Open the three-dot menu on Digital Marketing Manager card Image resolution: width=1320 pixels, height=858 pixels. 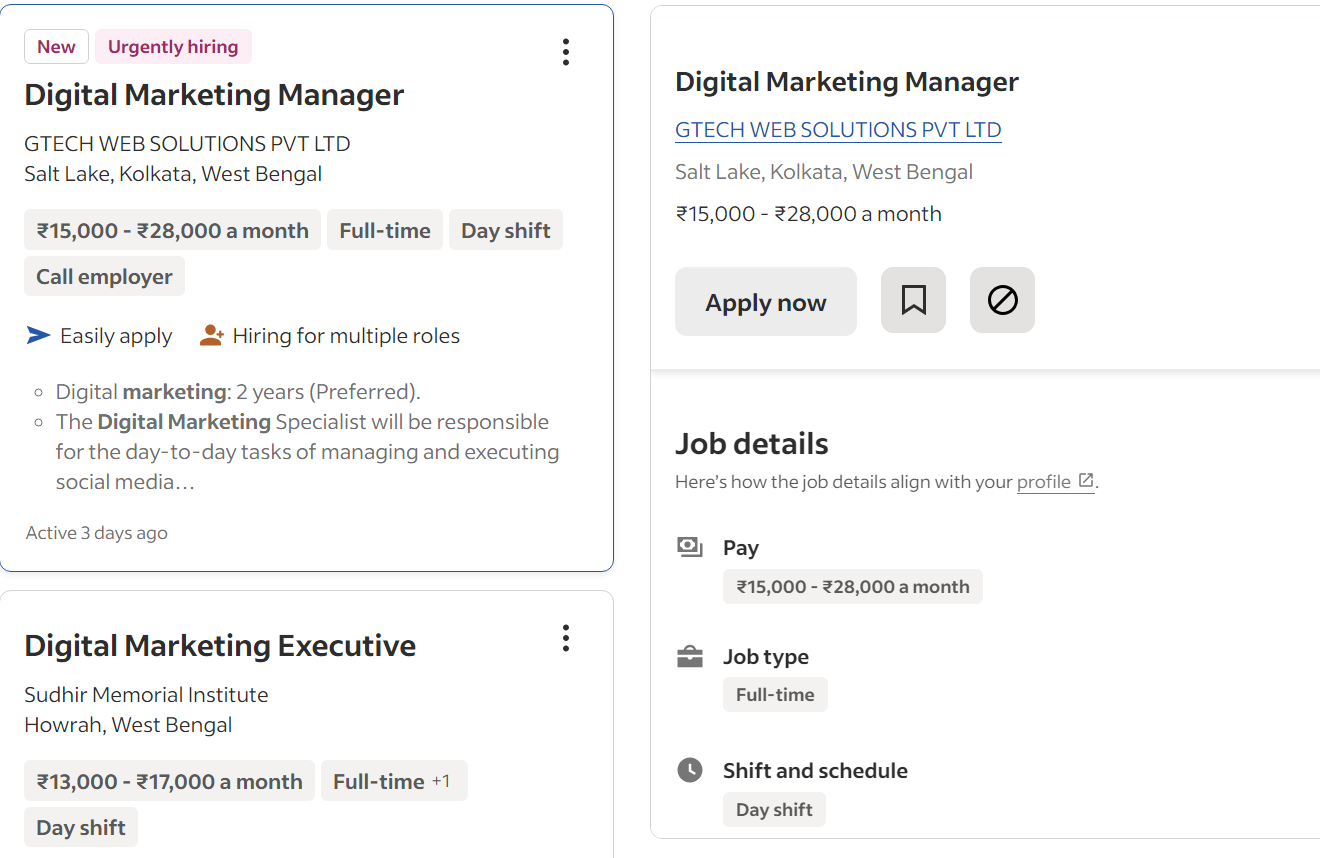pyautogui.click(x=566, y=52)
